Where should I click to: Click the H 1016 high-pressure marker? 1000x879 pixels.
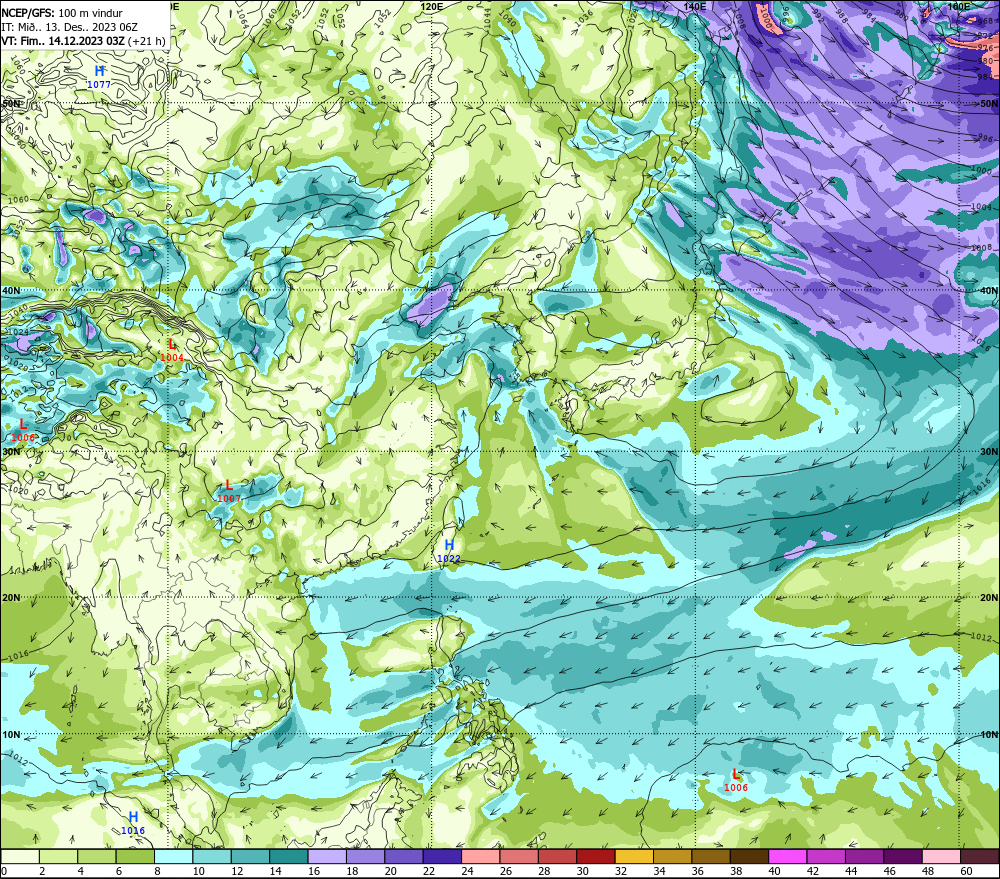click(133, 823)
